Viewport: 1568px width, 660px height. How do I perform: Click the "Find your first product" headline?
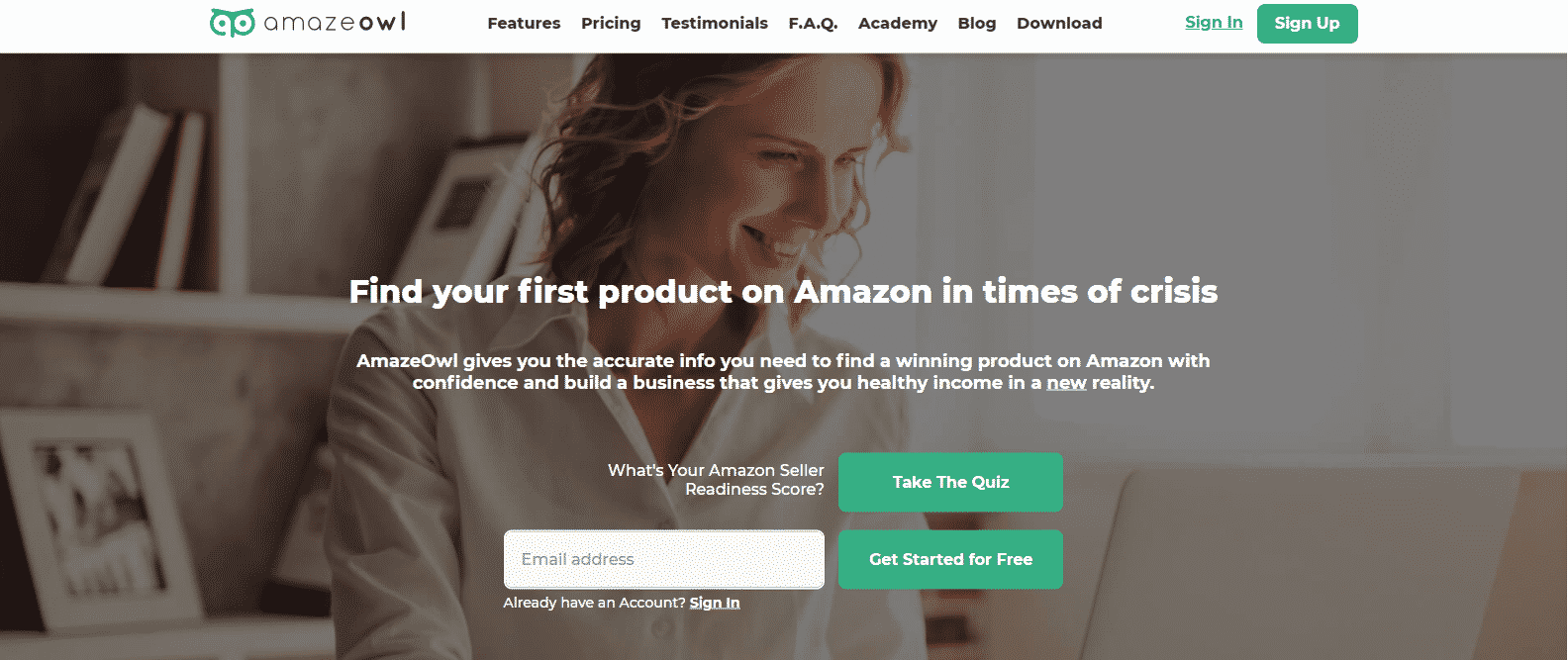tap(783, 291)
